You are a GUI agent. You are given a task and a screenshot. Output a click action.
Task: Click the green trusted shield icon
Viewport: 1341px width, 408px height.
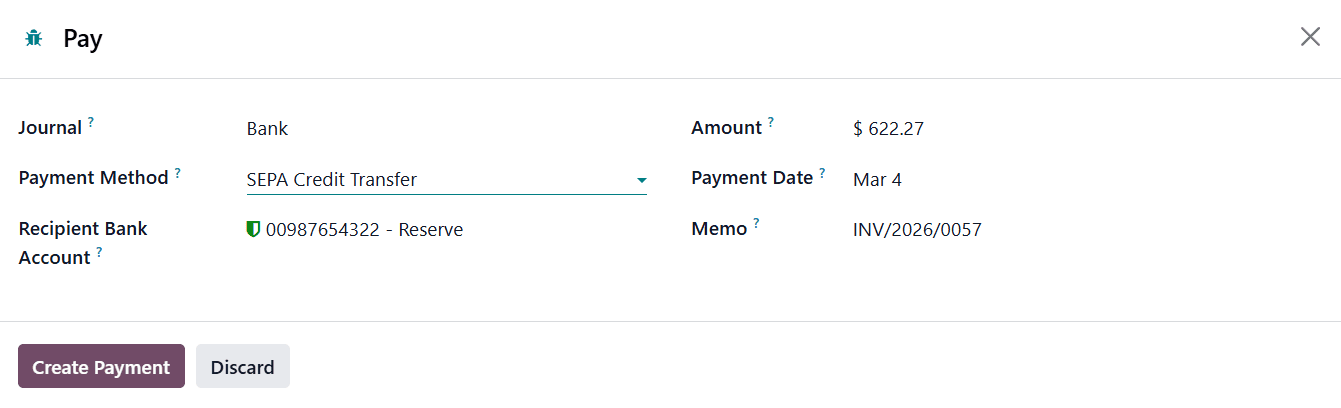pyautogui.click(x=253, y=230)
